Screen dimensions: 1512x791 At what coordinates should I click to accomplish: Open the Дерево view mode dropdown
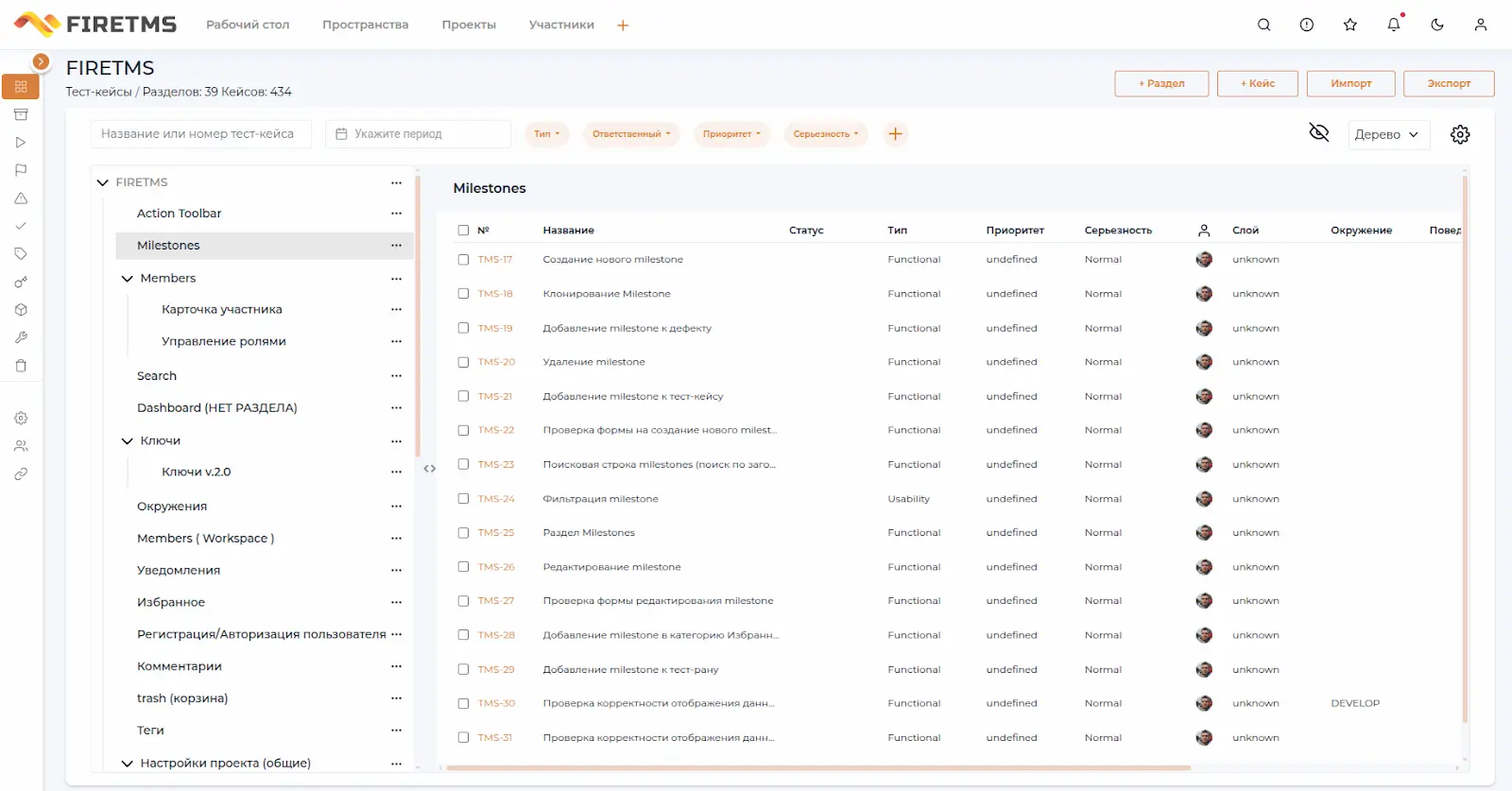click(1388, 134)
